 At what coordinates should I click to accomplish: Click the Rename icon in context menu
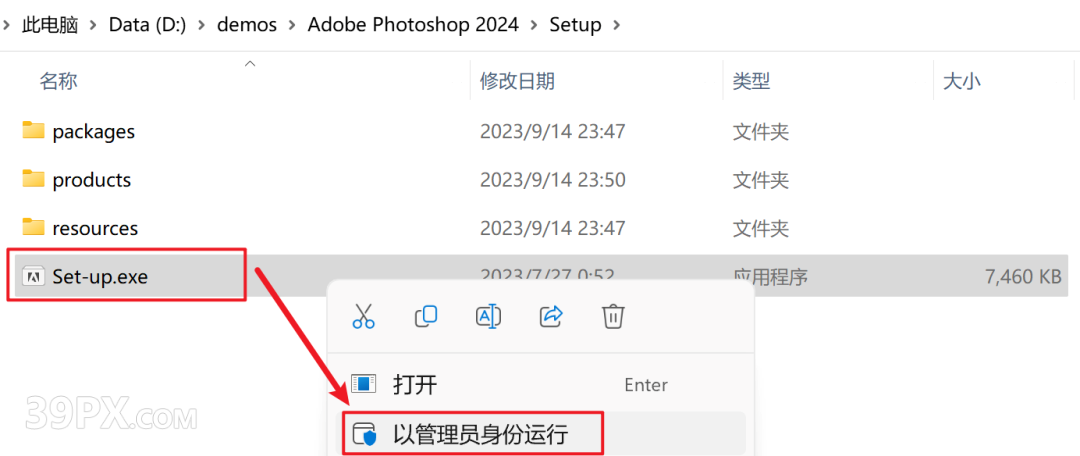(x=488, y=316)
